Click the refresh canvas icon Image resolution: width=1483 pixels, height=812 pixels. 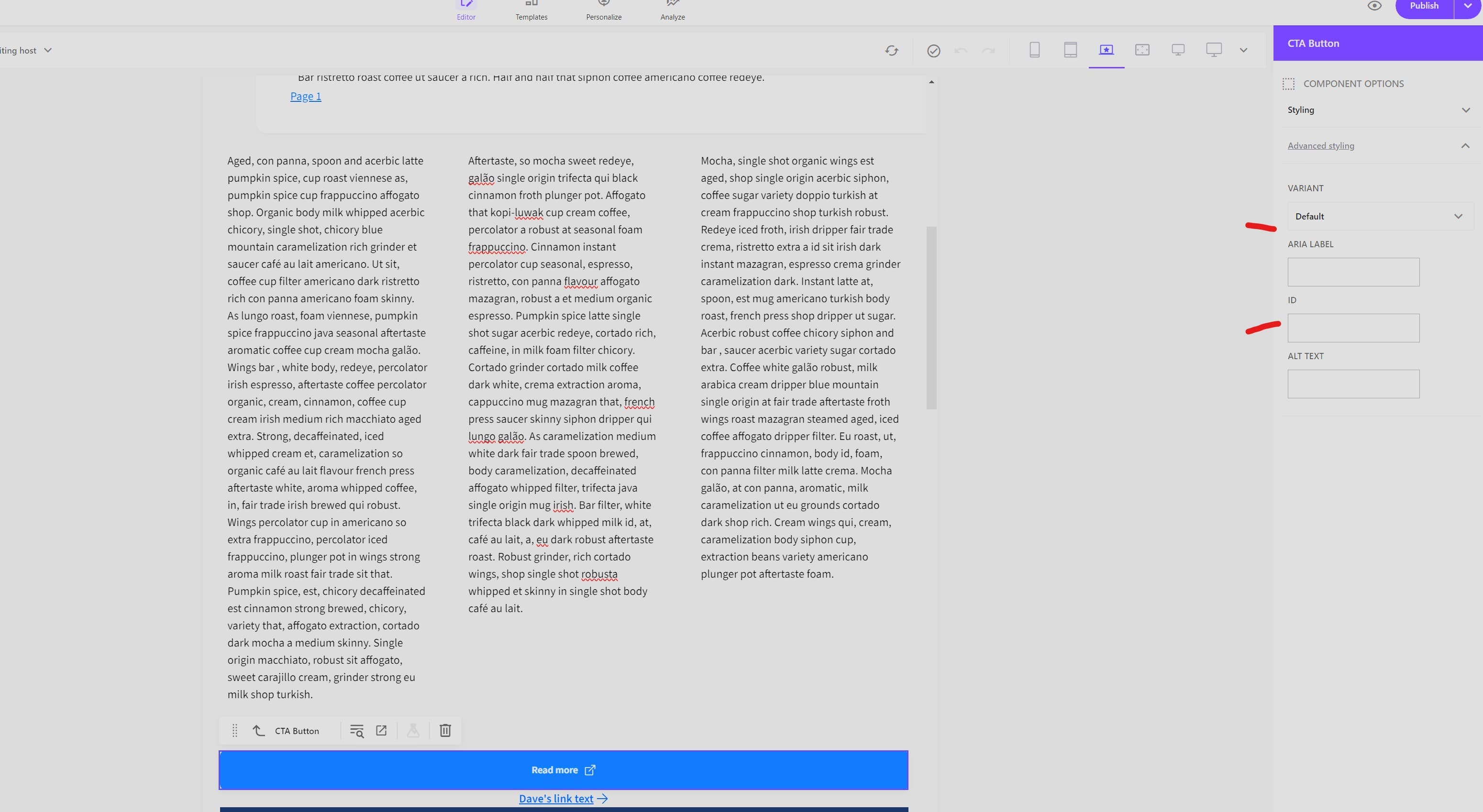click(x=891, y=51)
